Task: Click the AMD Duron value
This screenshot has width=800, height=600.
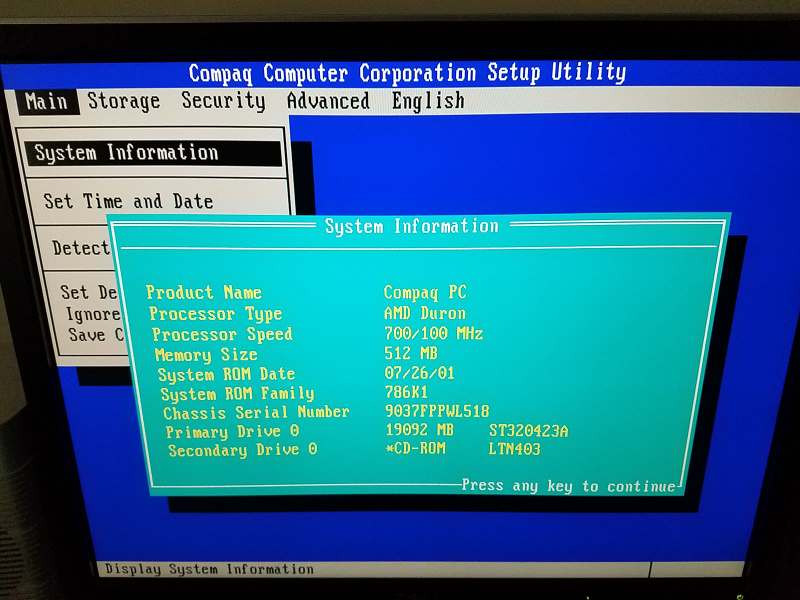Action: tap(424, 313)
